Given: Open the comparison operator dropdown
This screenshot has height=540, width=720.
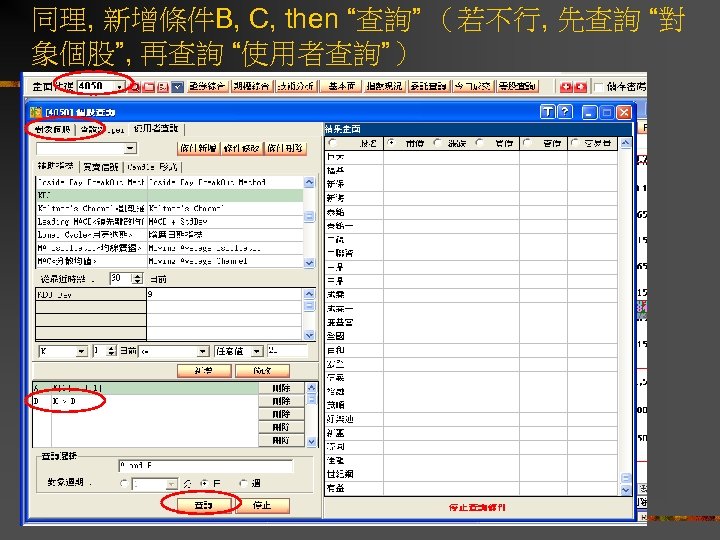Looking at the screenshot, I should point(202,351).
